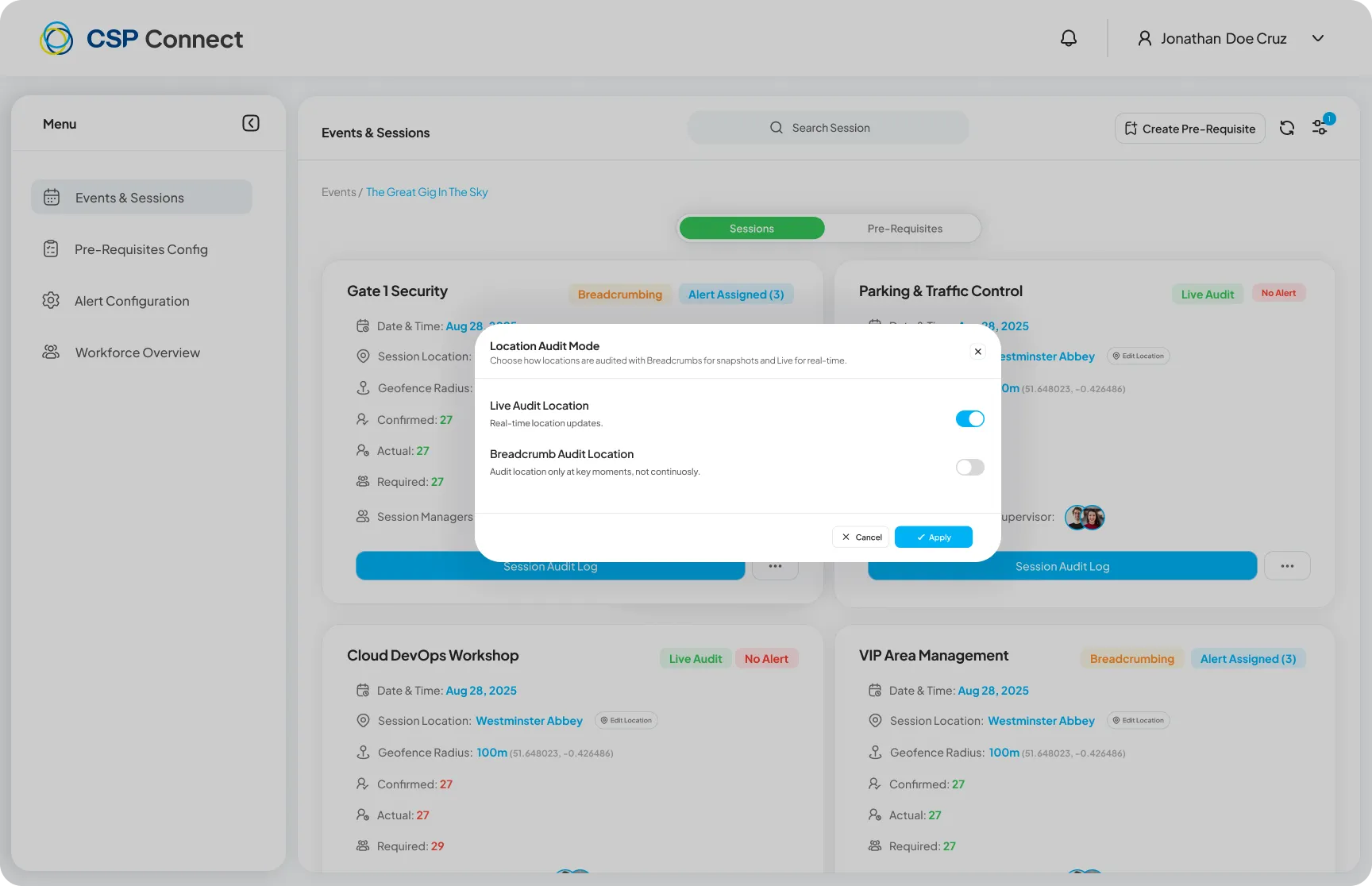Refresh the sessions list

[x=1287, y=128]
